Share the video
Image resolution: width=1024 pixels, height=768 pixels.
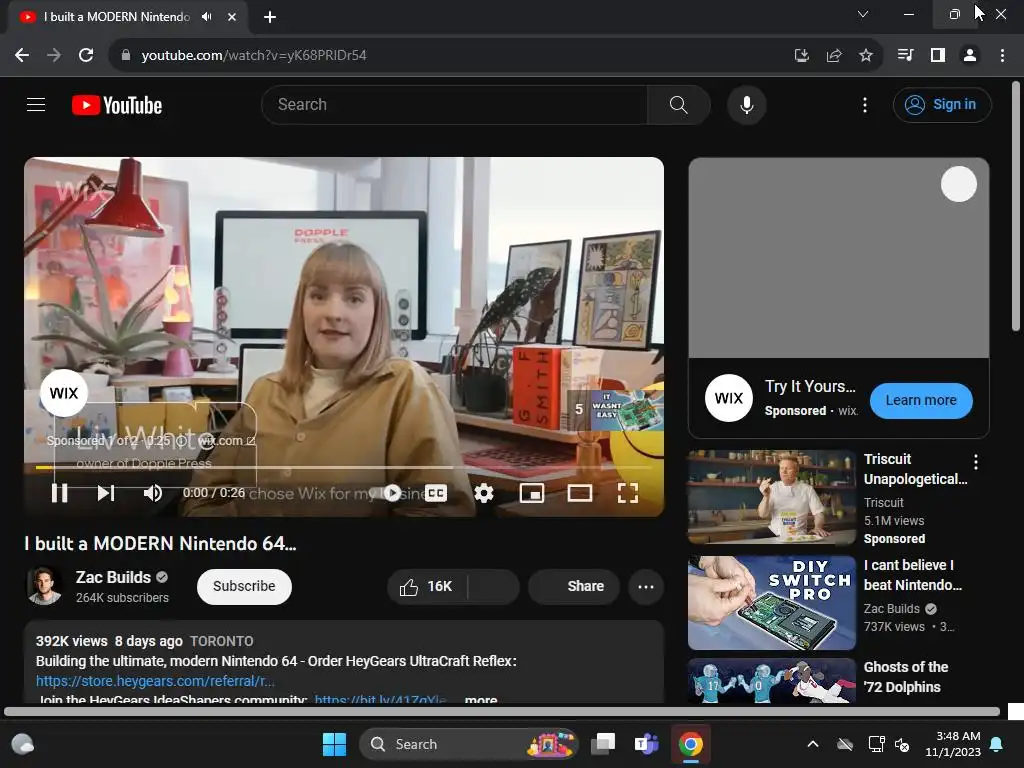[x=575, y=586]
